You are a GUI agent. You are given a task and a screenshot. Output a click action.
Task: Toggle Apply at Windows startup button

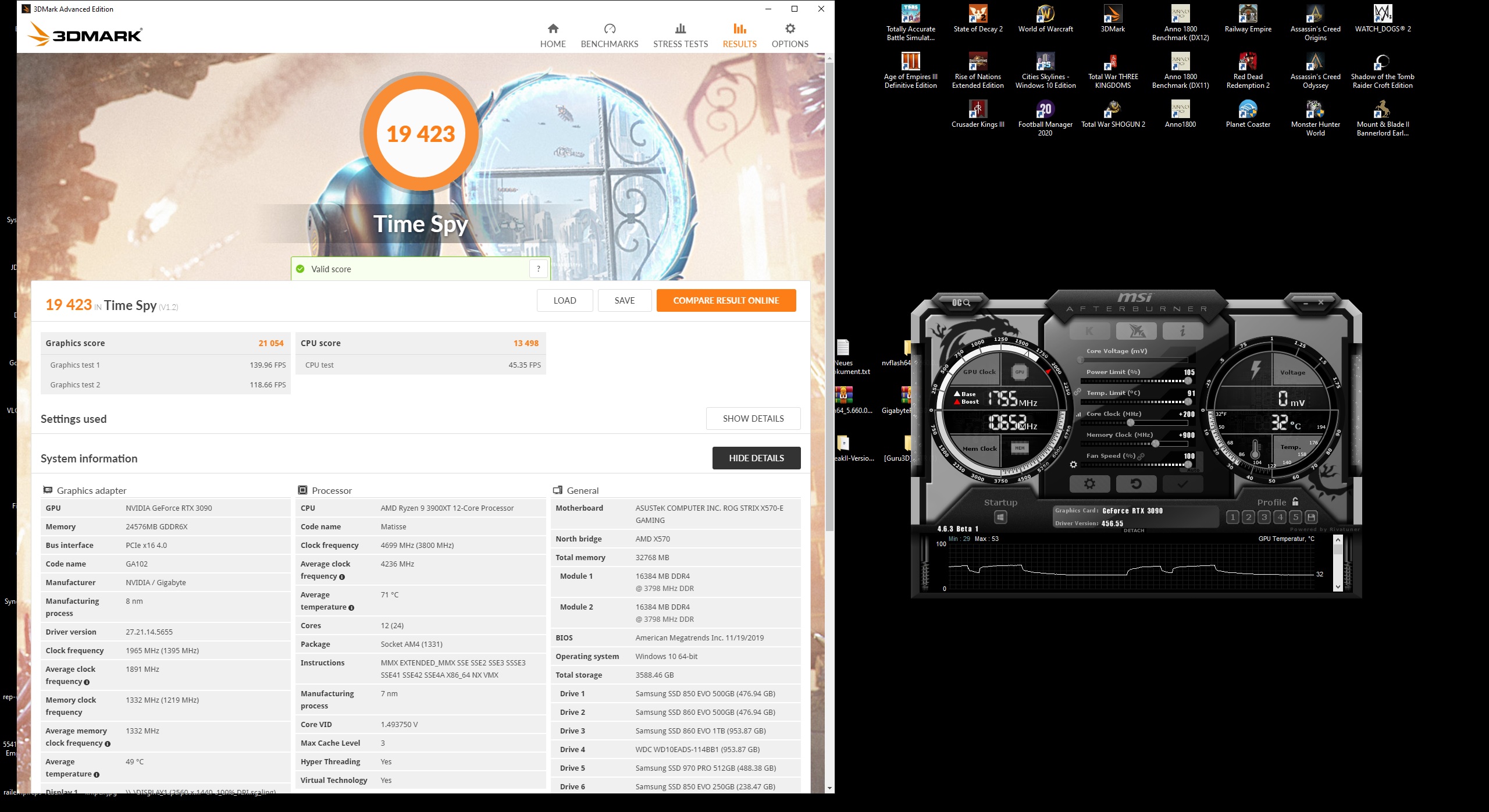(x=1000, y=517)
